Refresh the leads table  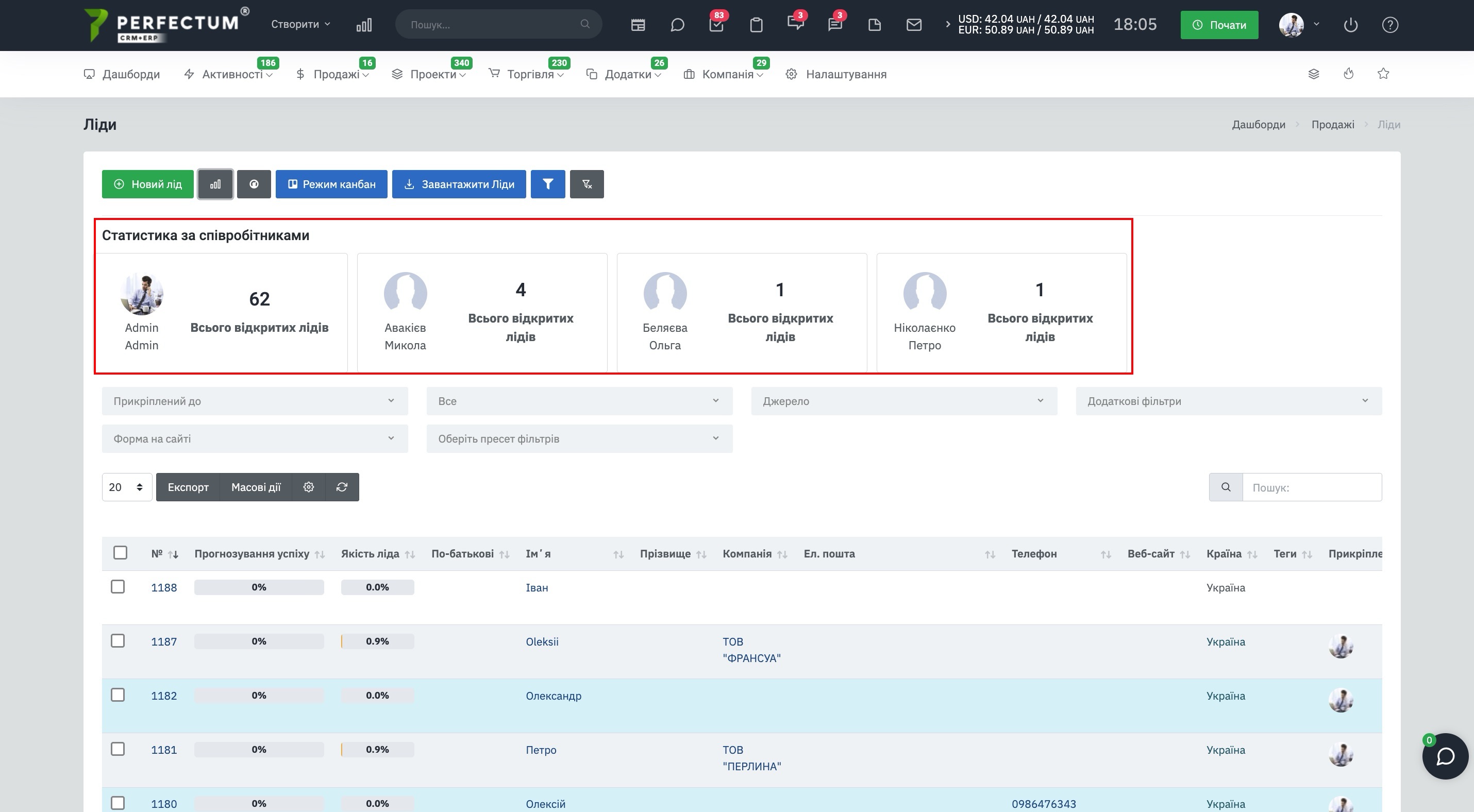pos(342,486)
